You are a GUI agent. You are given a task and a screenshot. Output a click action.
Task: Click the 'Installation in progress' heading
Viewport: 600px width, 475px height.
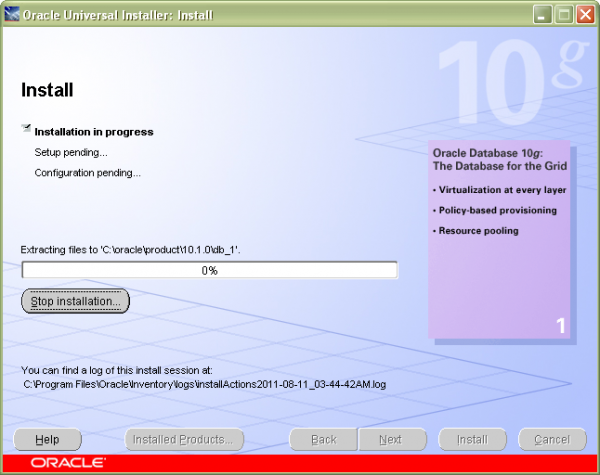click(94, 132)
